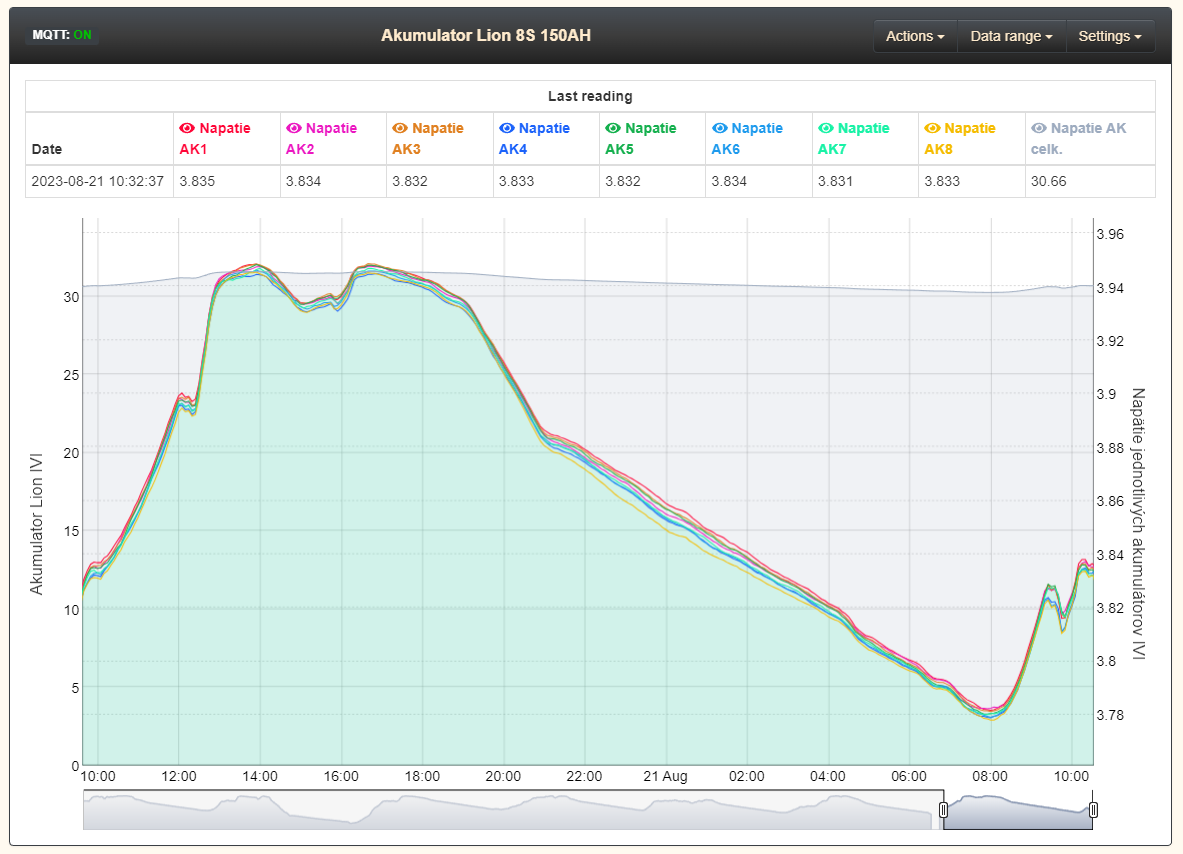
Task: Click the left handle of range selector
Action: (x=942, y=809)
